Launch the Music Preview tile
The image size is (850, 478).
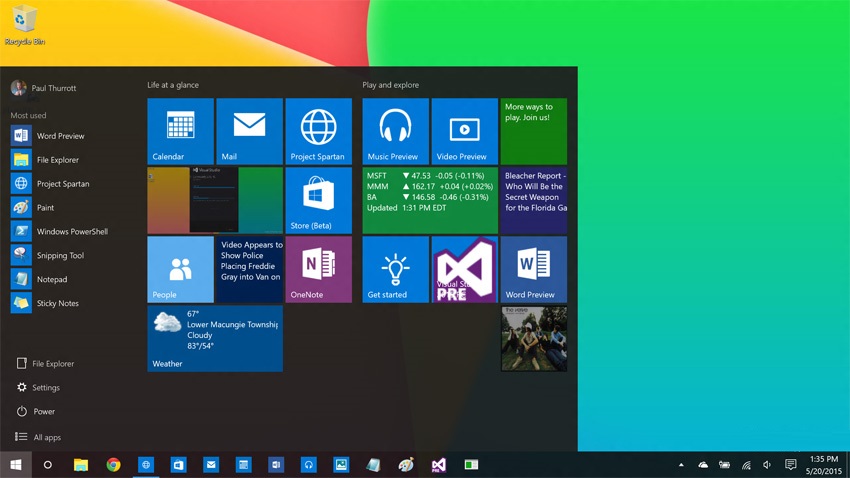pos(396,131)
